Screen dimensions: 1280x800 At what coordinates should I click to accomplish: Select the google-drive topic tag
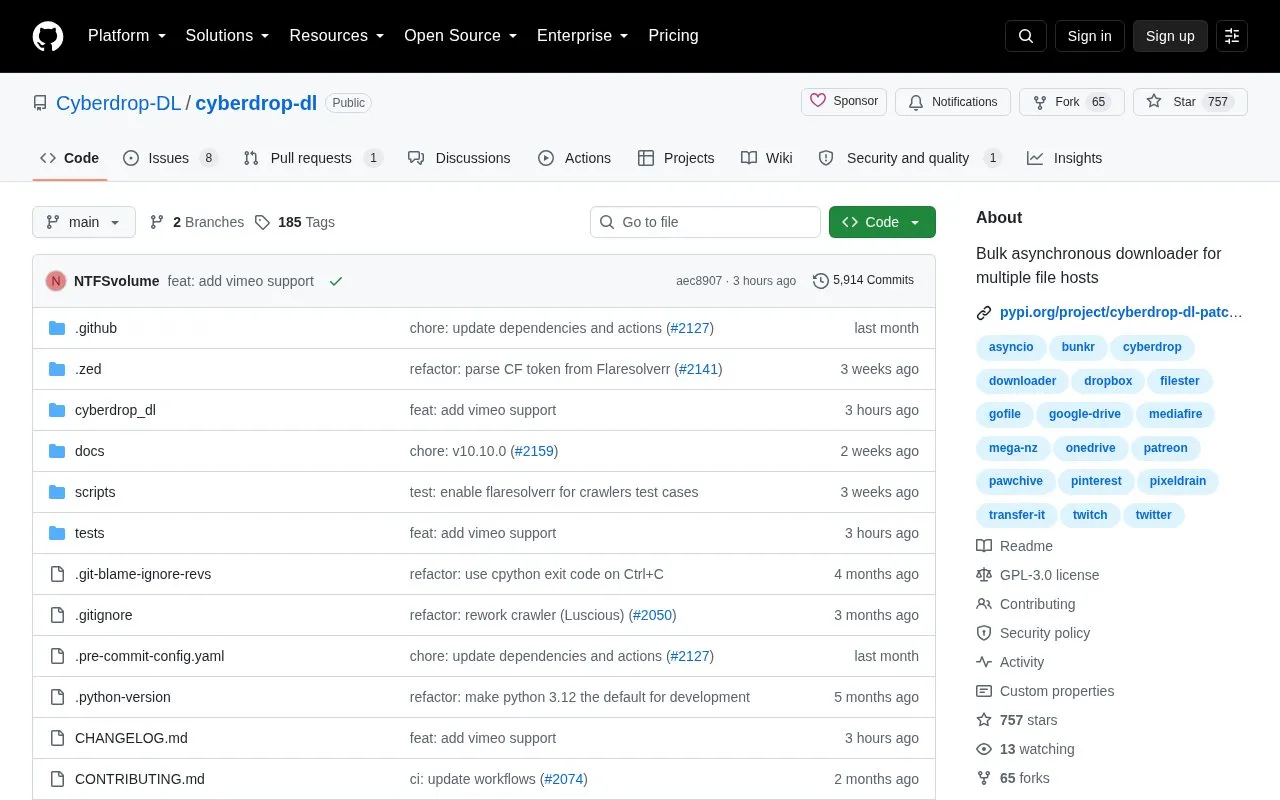1085,414
